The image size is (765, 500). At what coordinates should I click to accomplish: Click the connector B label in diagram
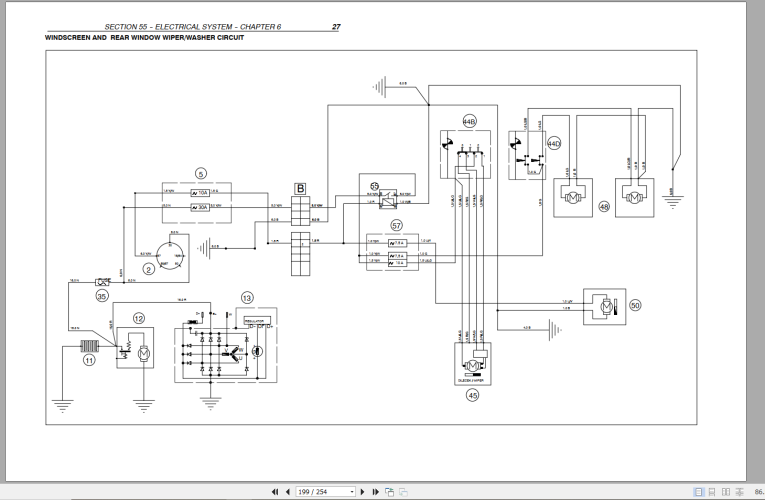(299, 187)
